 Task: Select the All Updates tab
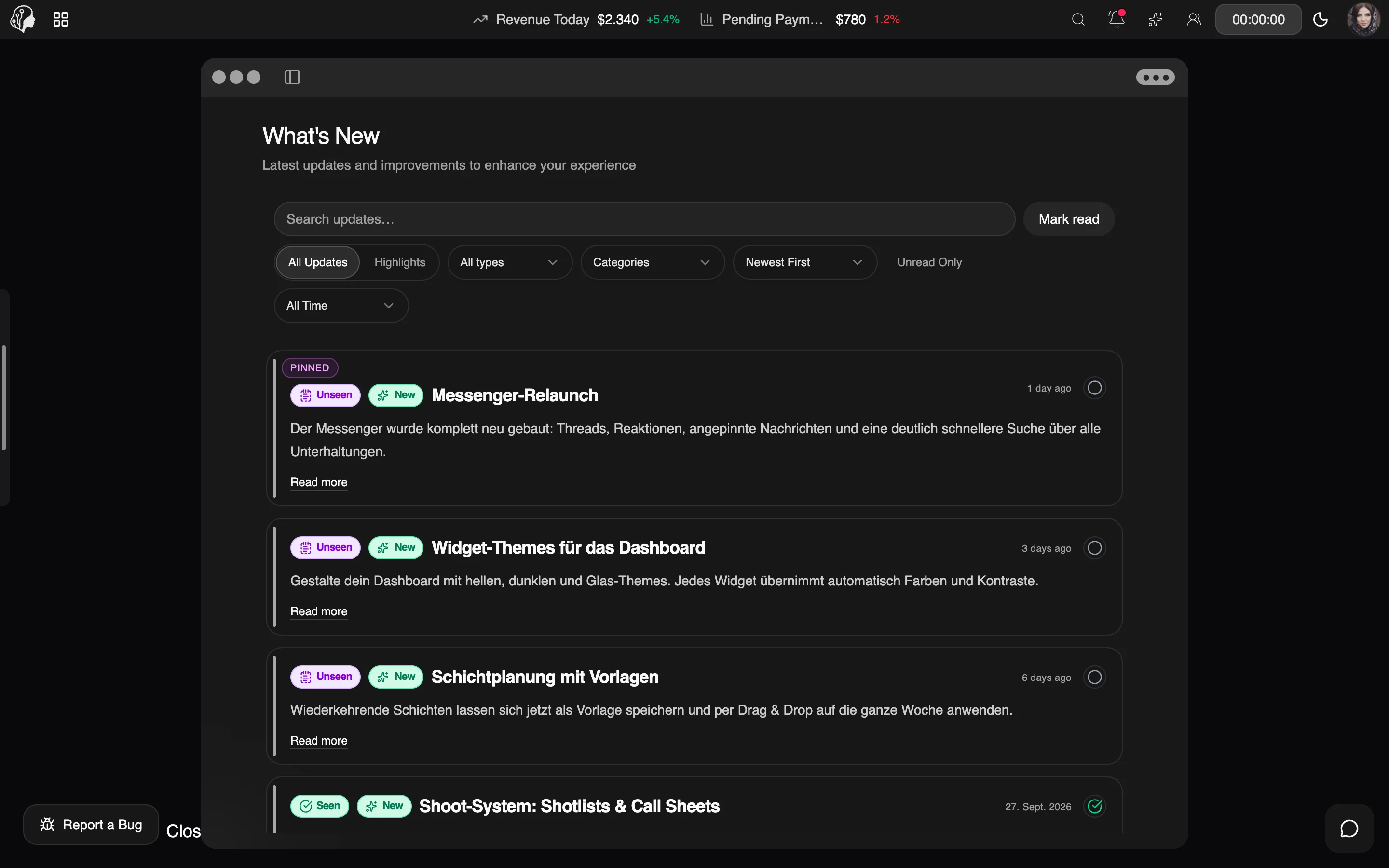point(317,262)
